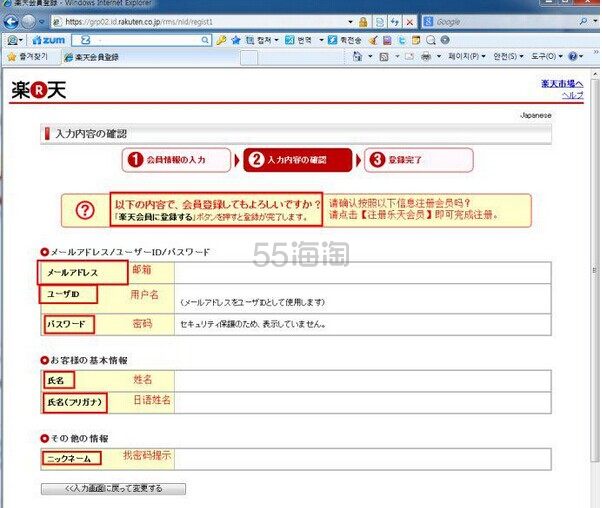Open the 안전(S) menu
This screenshot has height=508, width=602.
pos(508,57)
